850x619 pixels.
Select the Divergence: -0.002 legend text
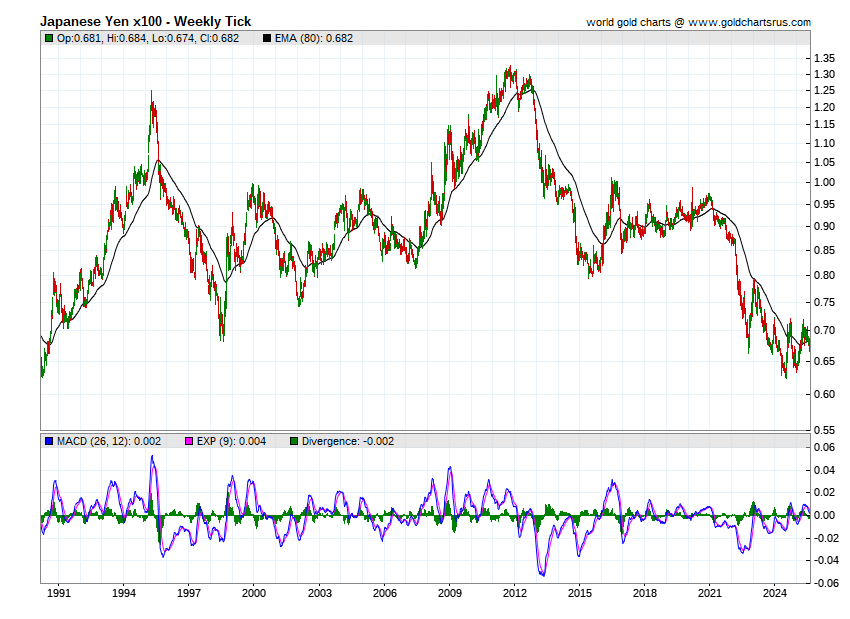click(x=348, y=441)
